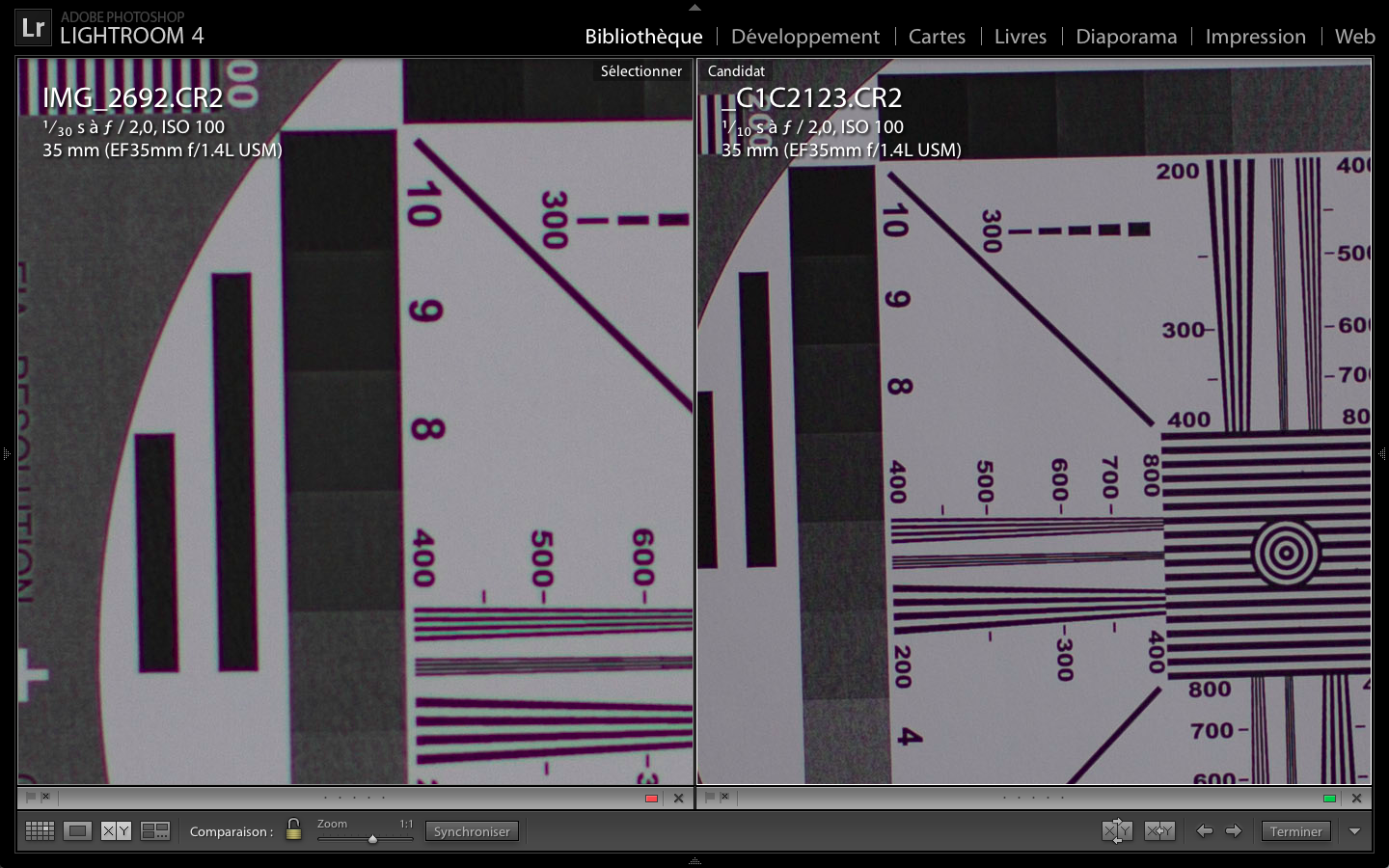Switch to the Développement module
This screenshot has width=1389, height=868.
[x=805, y=37]
